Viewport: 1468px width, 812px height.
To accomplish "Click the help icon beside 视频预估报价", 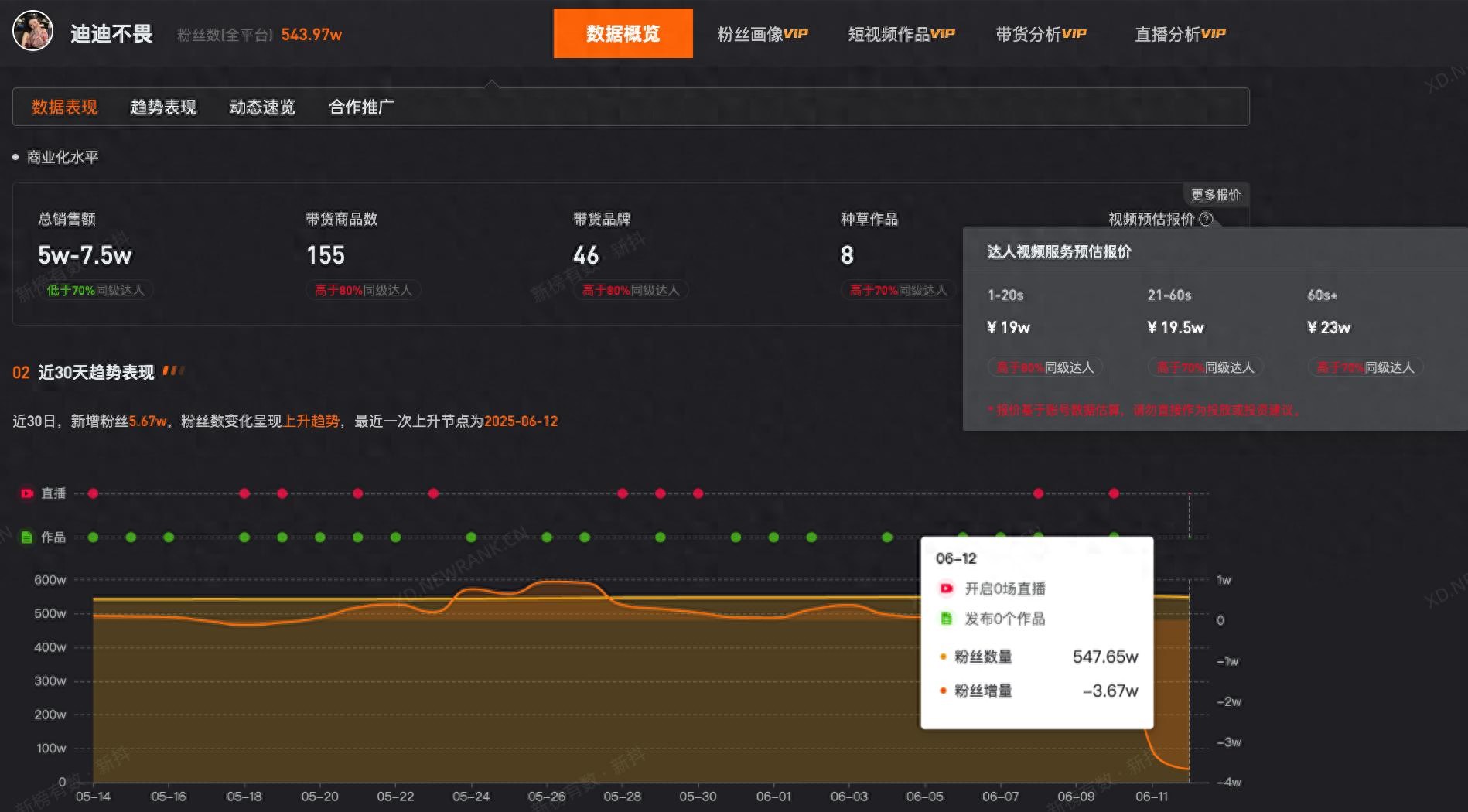I will coord(1205,220).
